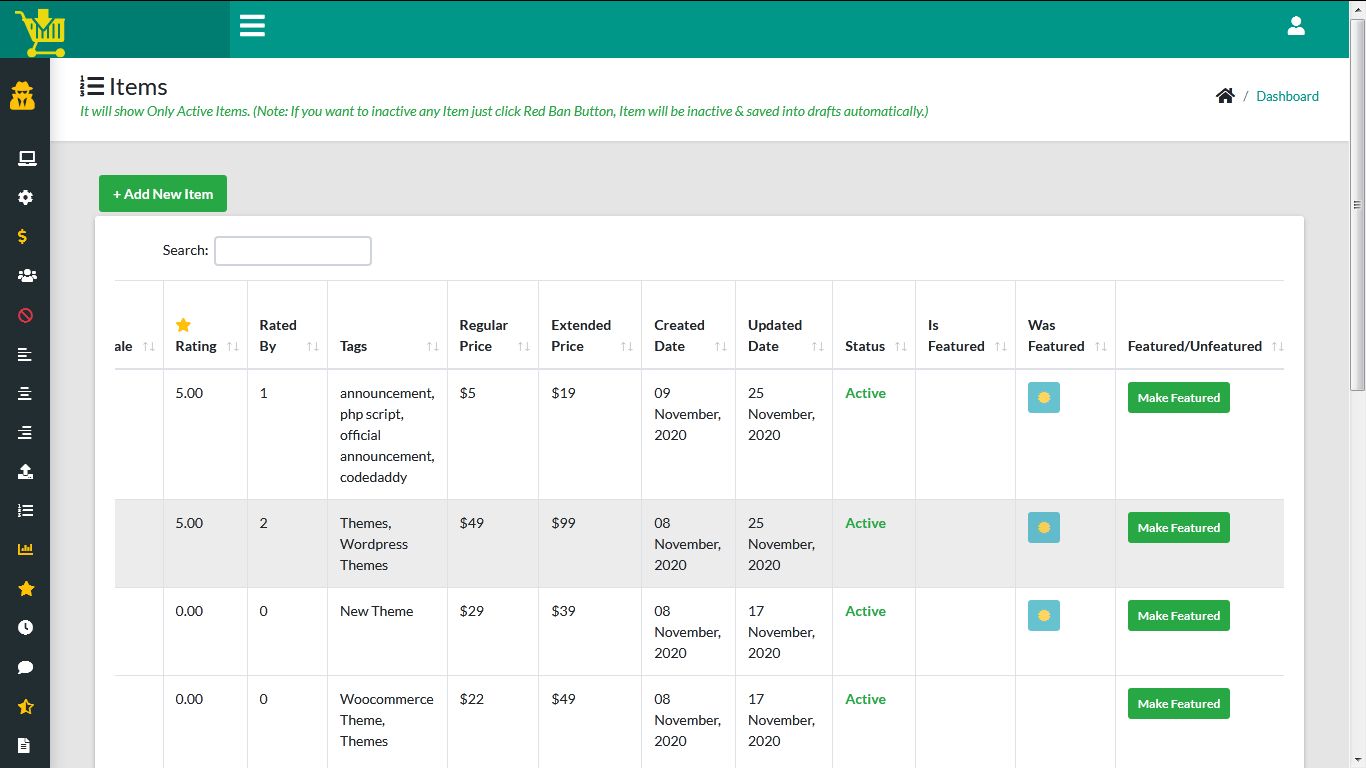
Task: Open the settings gear in sidebar
Action: coord(26,198)
